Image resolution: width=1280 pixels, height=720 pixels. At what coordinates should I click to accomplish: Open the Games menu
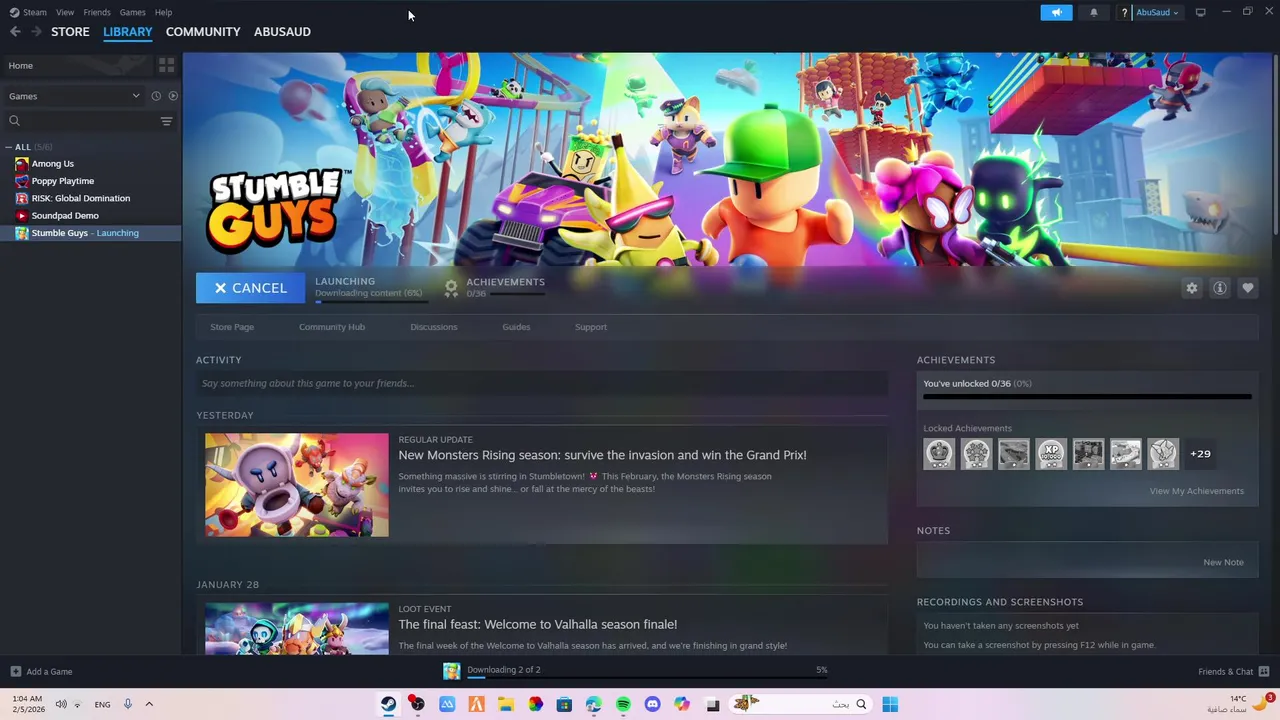pos(132,12)
